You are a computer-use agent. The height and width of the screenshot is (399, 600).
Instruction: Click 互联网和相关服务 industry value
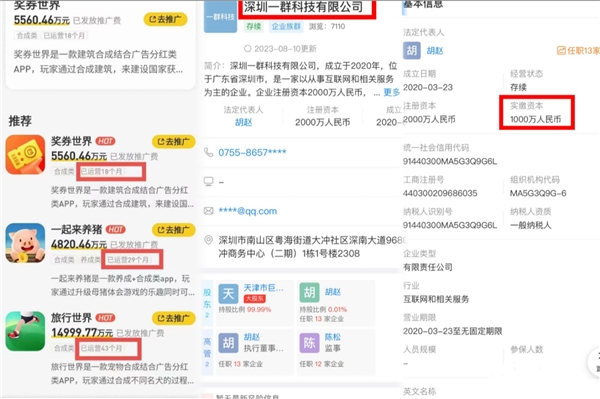(x=436, y=299)
